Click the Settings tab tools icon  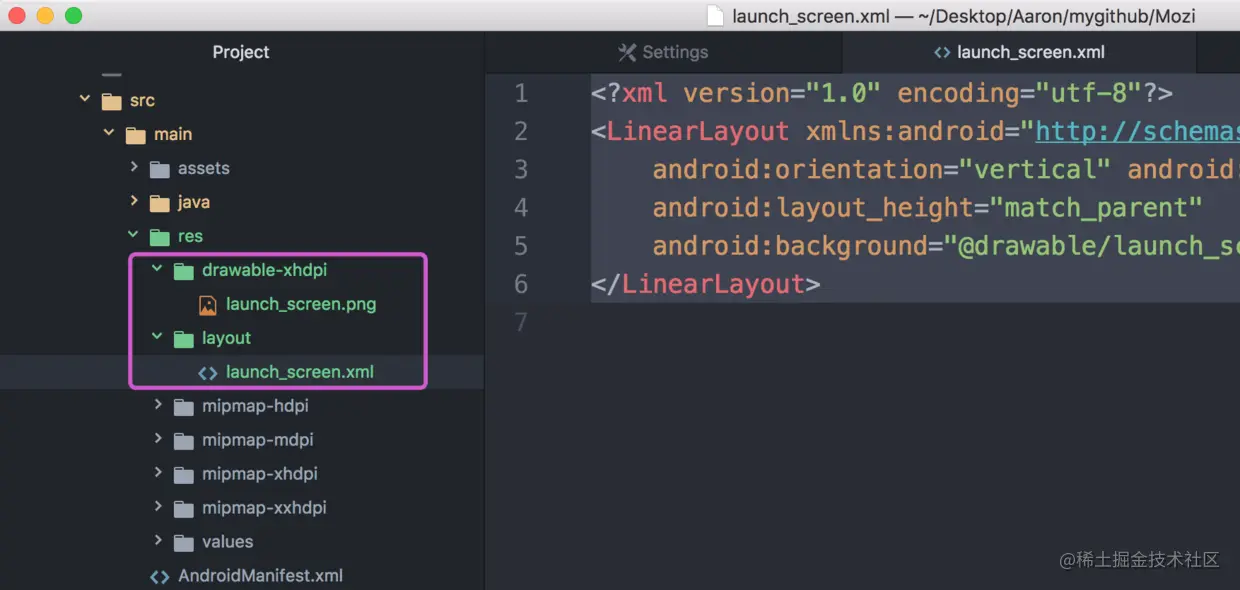pos(627,52)
